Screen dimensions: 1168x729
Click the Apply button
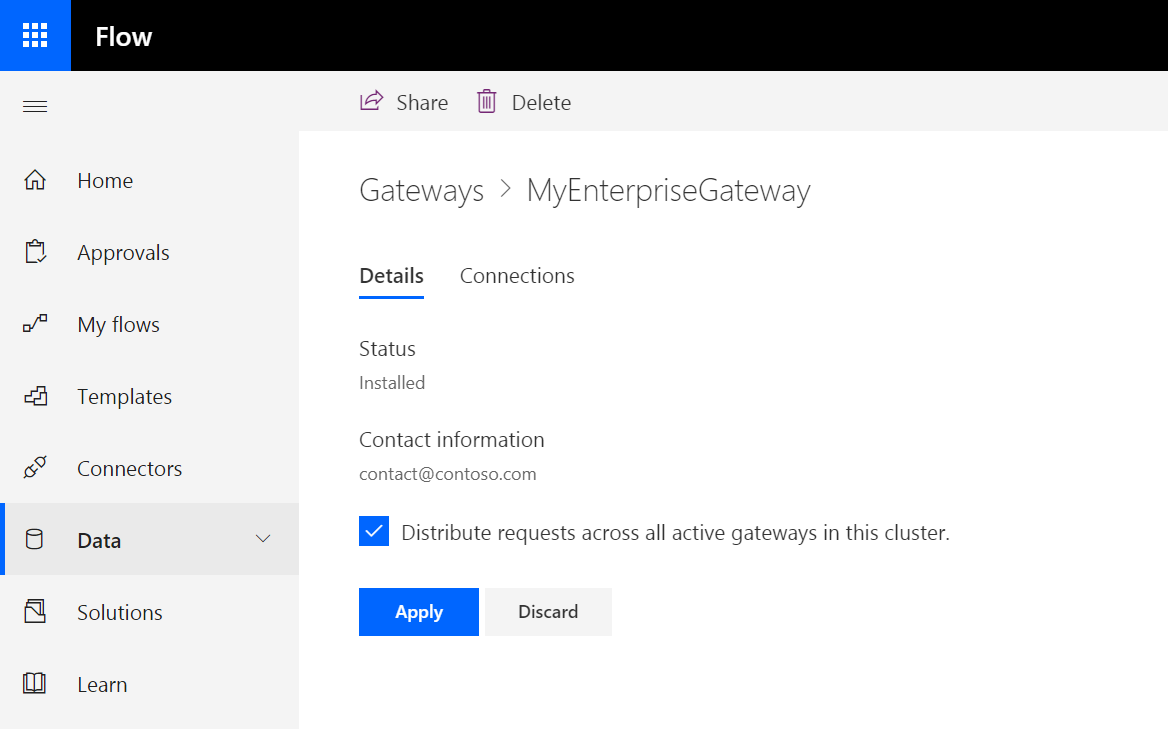(418, 611)
